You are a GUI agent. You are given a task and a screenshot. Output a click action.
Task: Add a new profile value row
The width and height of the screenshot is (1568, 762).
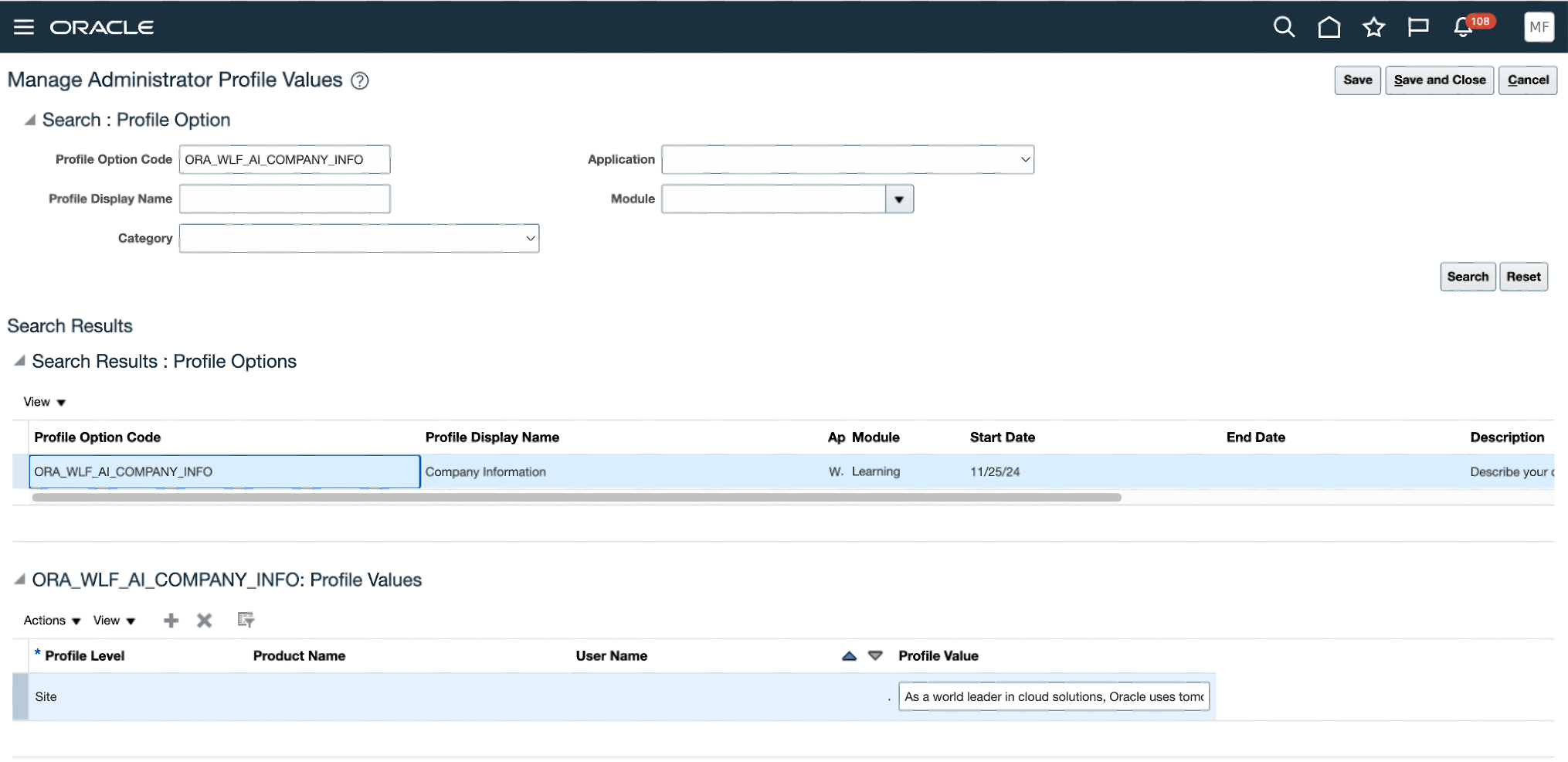pos(171,620)
